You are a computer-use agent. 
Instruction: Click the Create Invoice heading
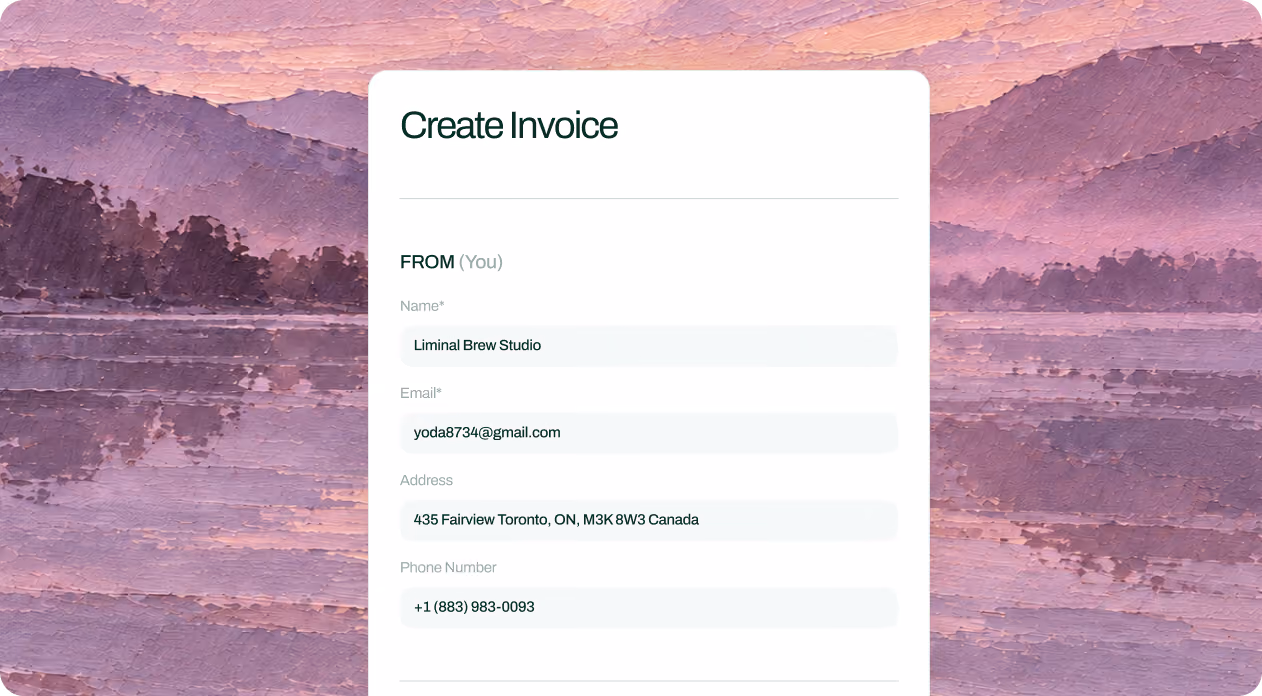(509, 125)
